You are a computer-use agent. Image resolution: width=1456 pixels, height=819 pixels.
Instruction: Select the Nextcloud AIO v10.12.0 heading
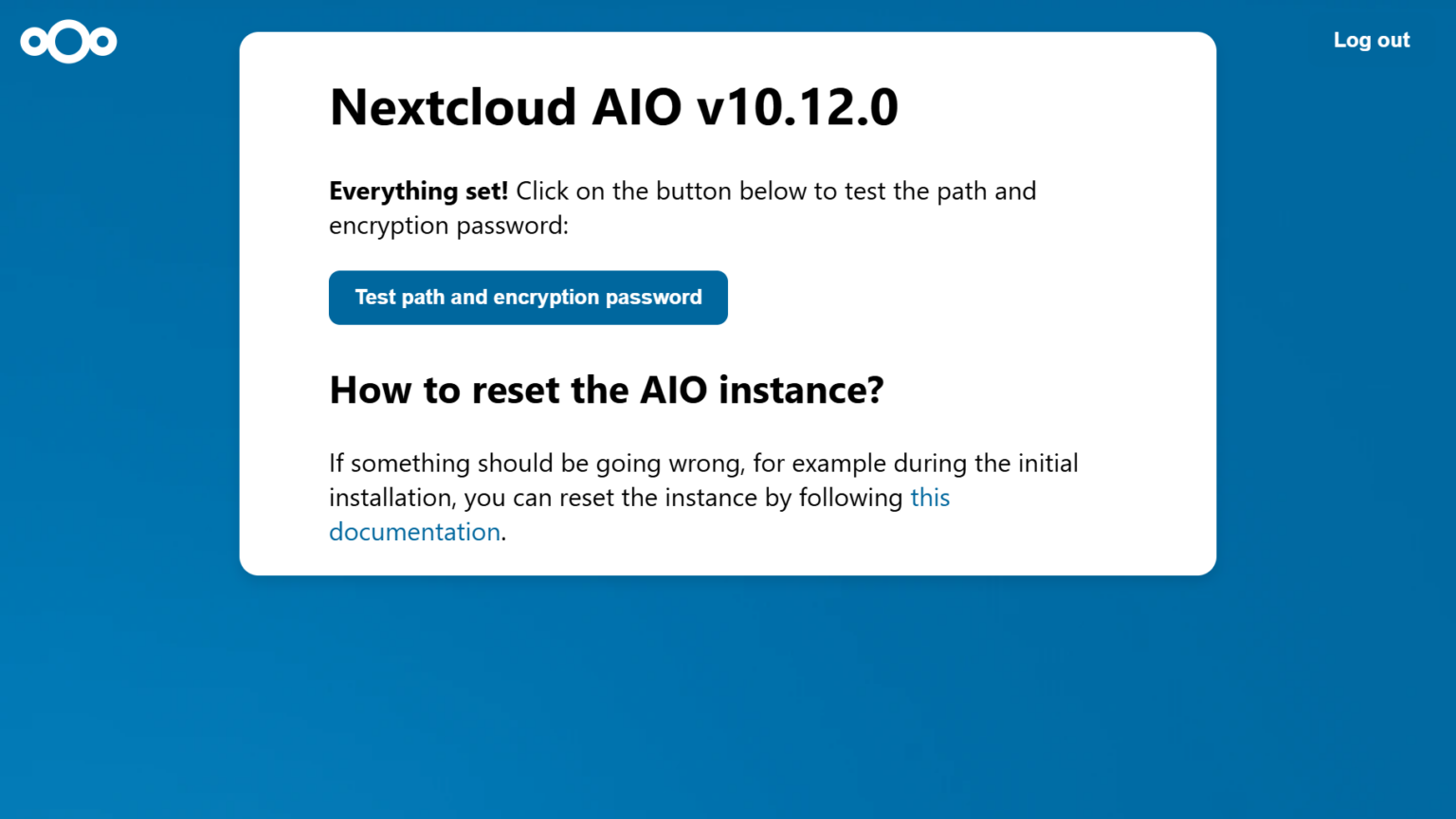(x=613, y=107)
